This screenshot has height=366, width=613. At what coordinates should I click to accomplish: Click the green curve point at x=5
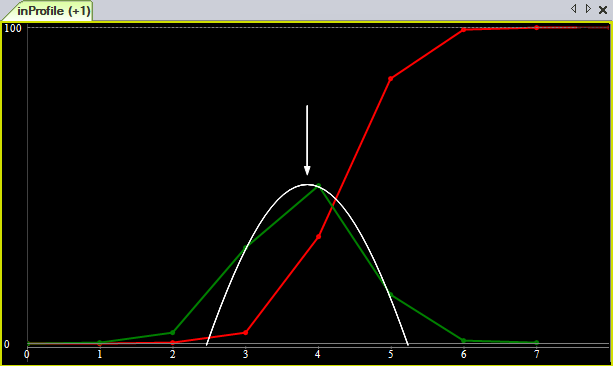point(391,294)
